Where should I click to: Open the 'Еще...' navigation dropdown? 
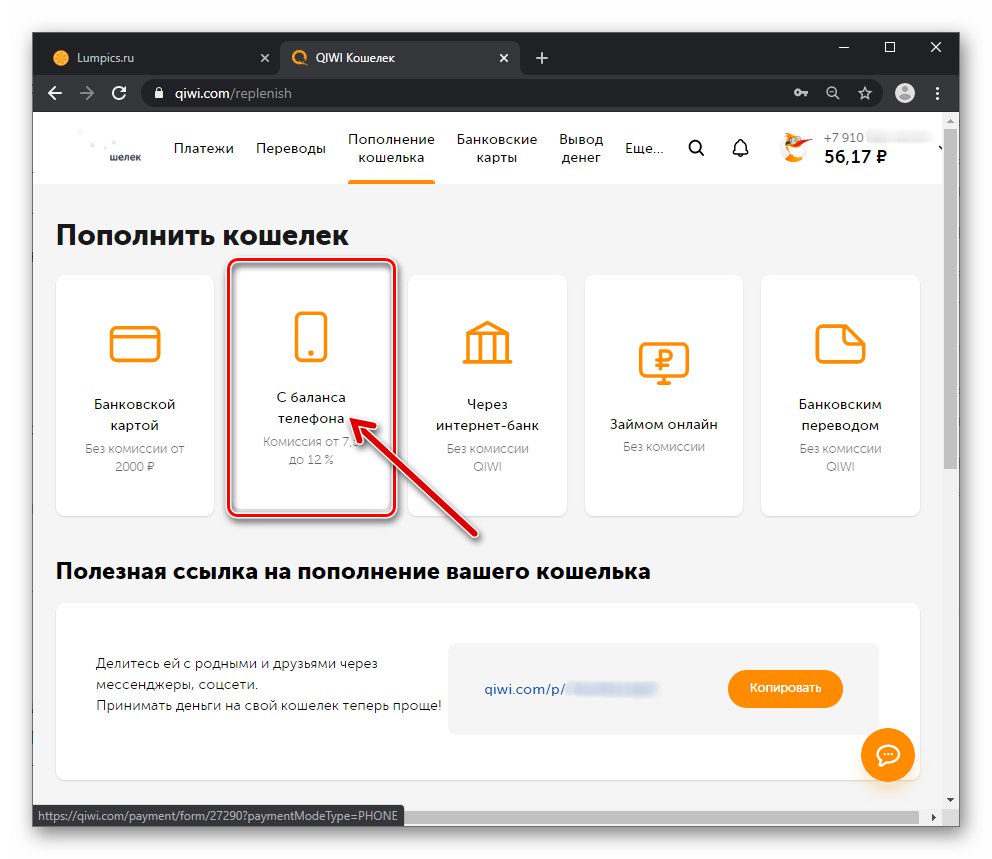(643, 147)
